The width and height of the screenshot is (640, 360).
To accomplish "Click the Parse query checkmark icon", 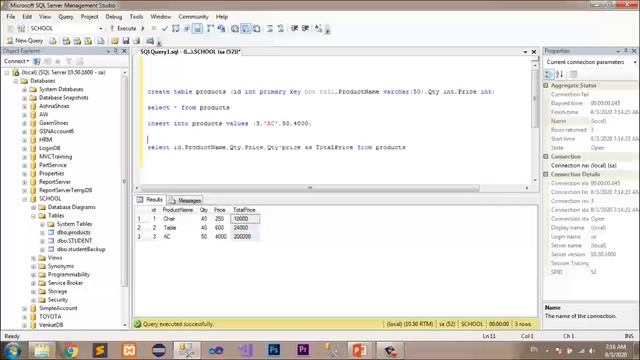I will (x=164, y=29).
